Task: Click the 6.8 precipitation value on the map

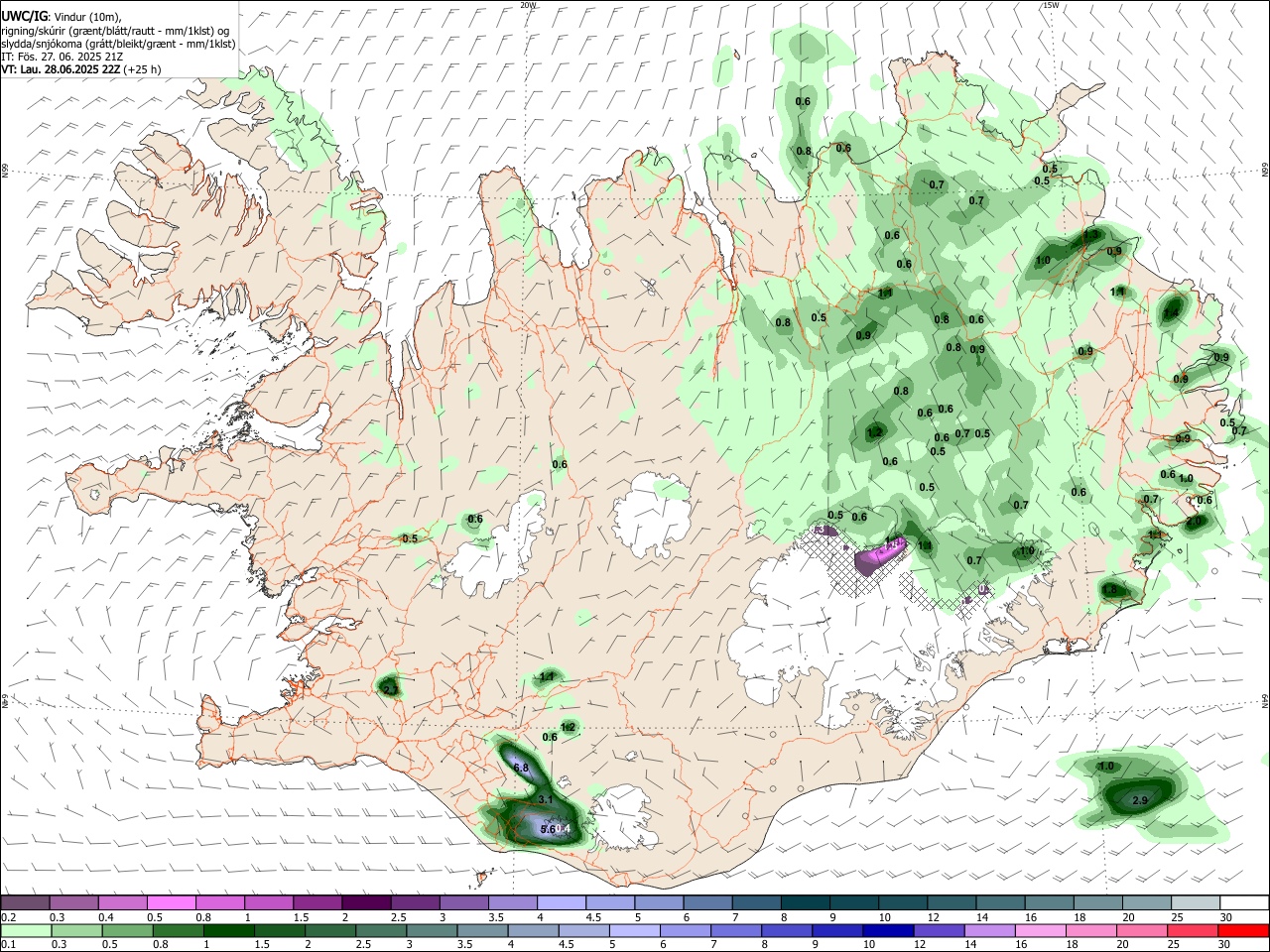Action: click(522, 769)
